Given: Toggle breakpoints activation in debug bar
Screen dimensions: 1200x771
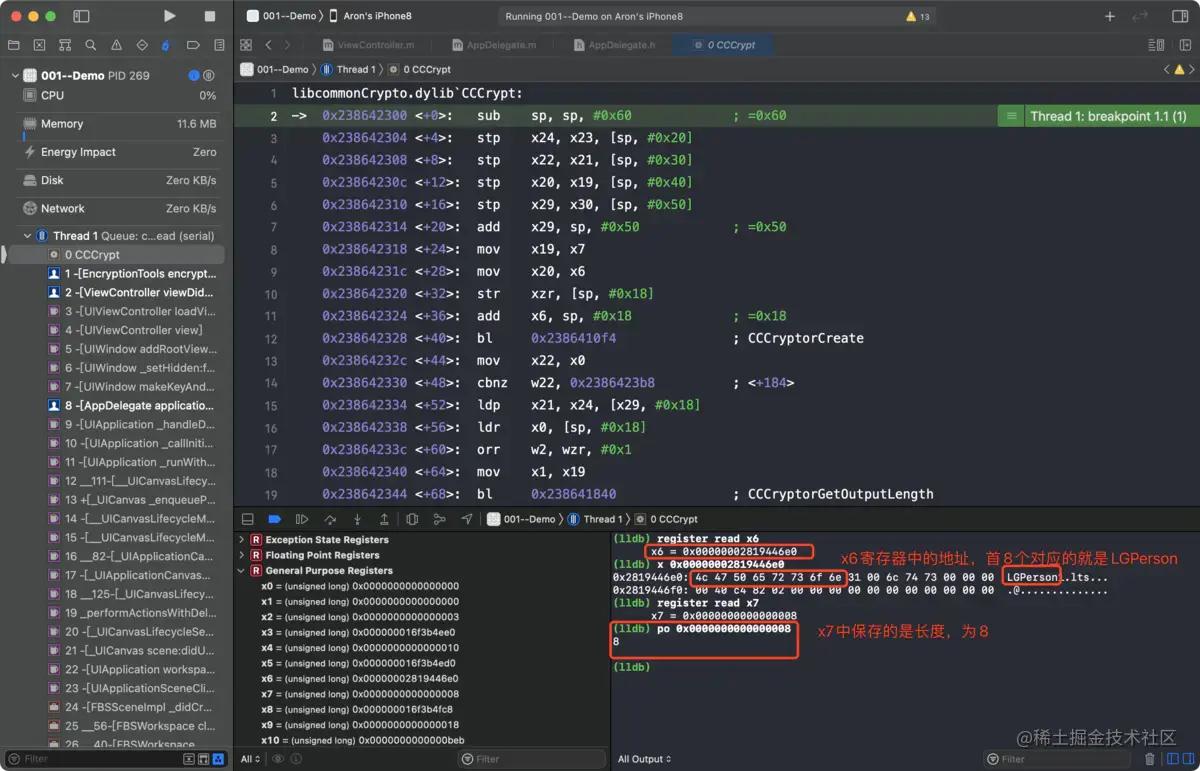Looking at the screenshot, I should [275, 519].
